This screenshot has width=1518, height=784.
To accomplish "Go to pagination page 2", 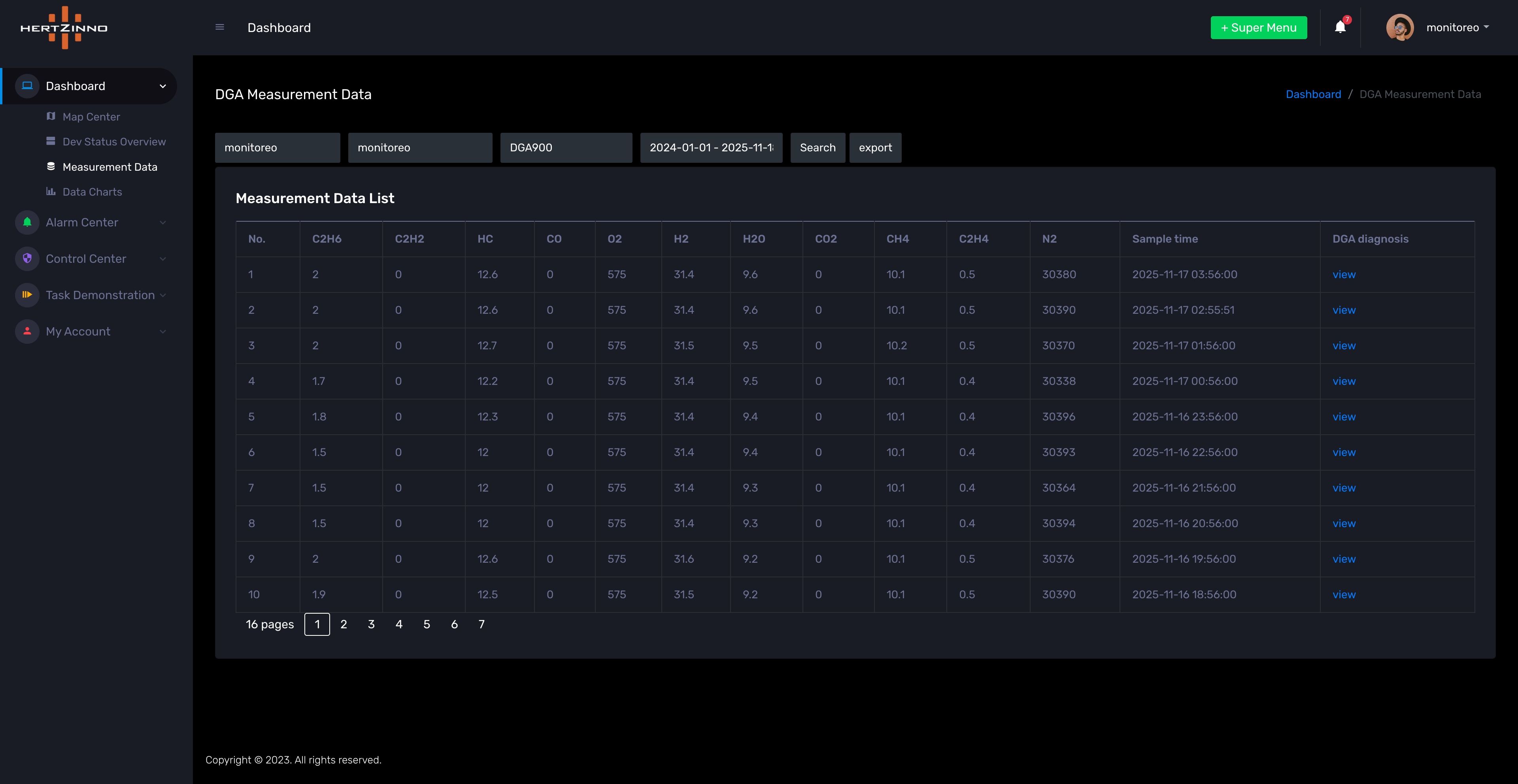I will click(x=344, y=624).
